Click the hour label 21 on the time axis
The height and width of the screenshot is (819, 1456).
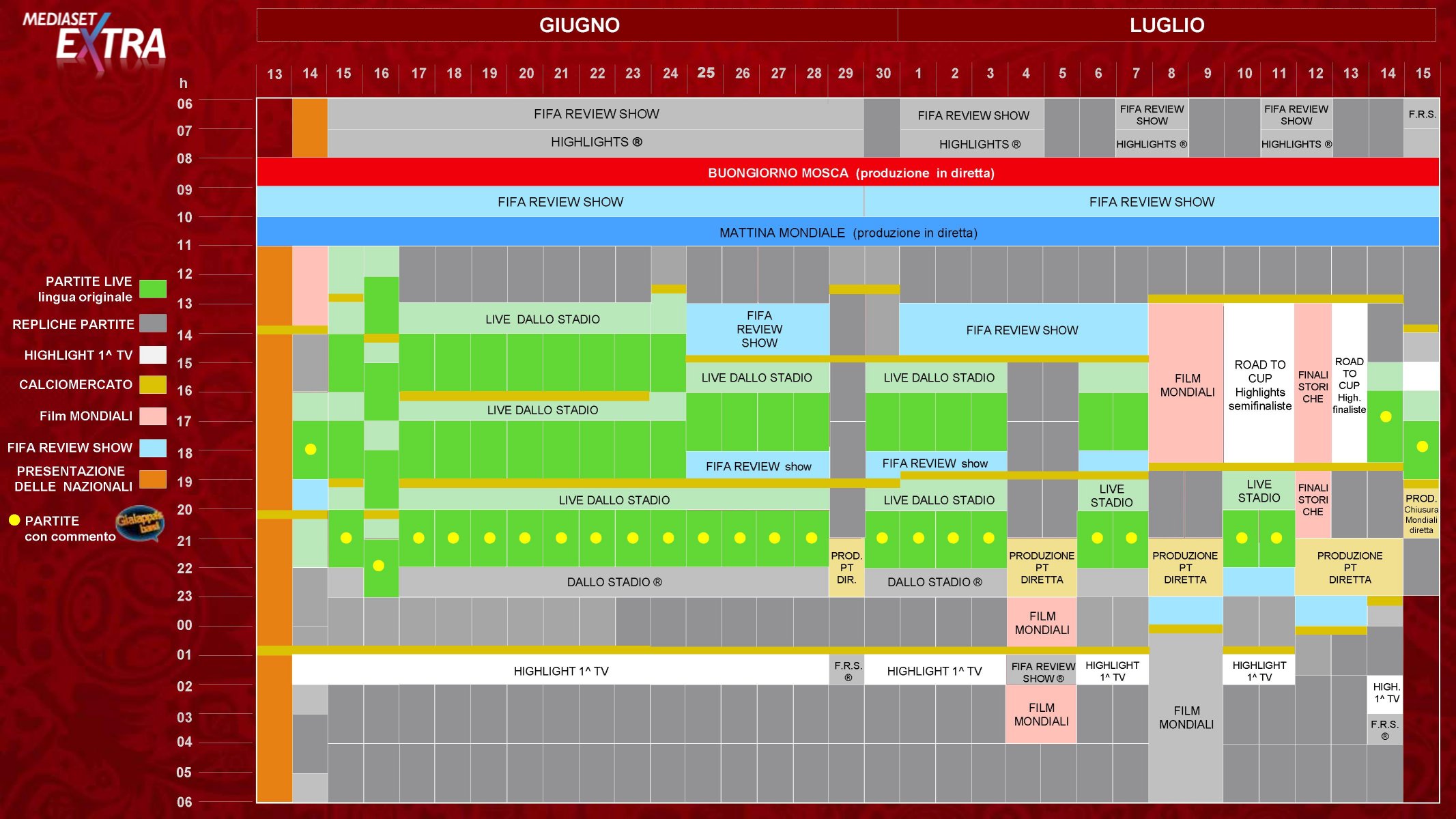coord(184,541)
